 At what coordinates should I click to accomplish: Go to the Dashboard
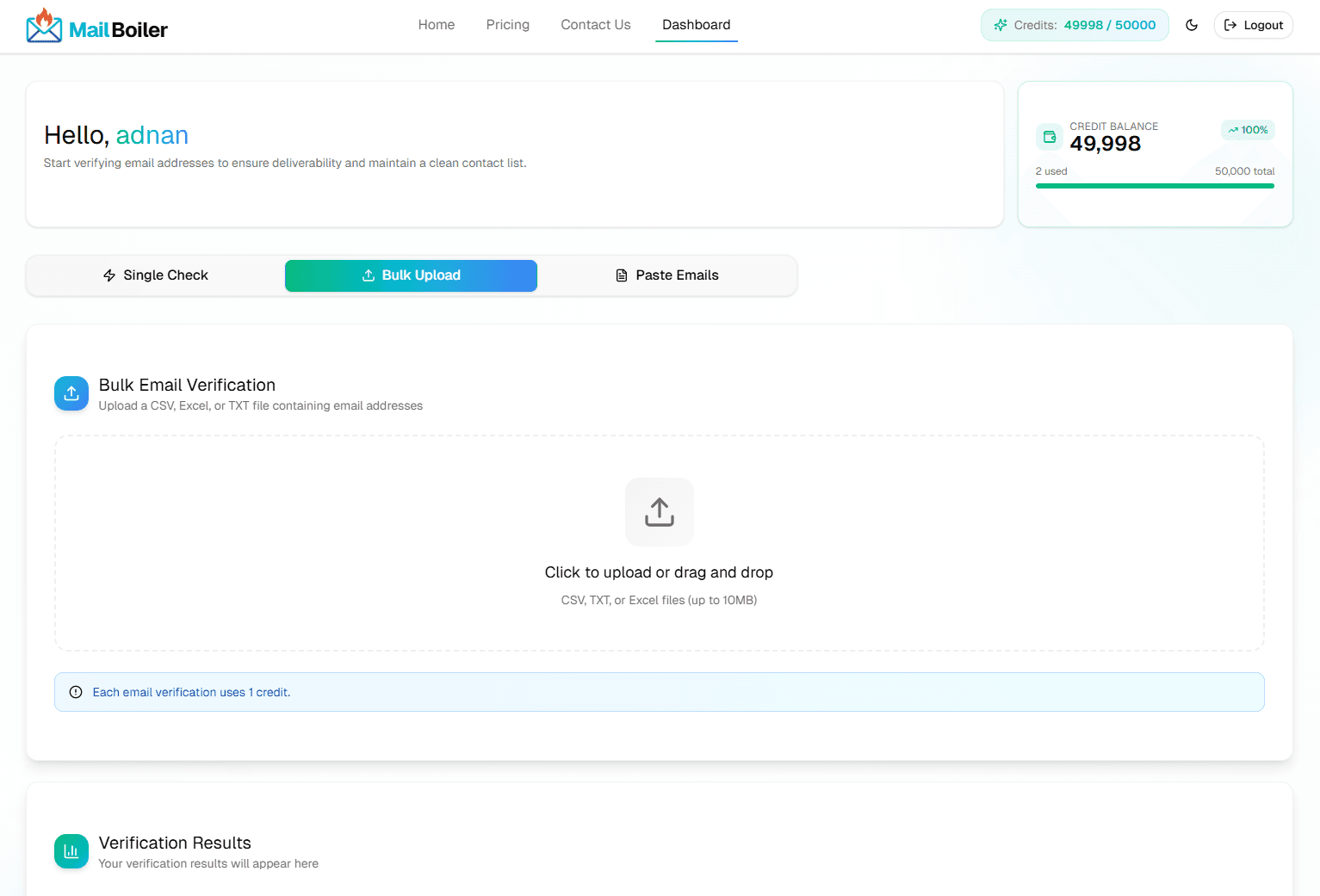[696, 25]
